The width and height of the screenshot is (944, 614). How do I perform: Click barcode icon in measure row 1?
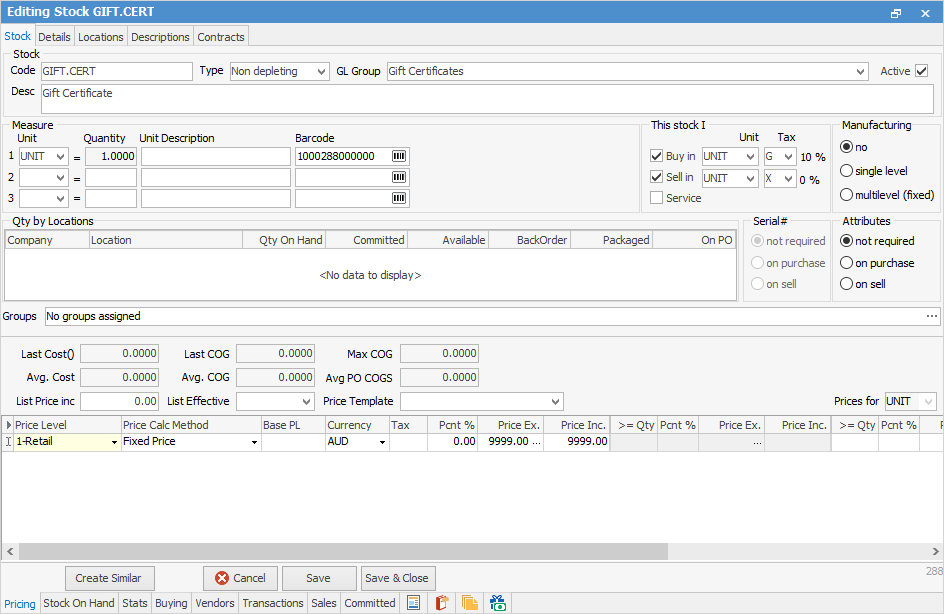point(399,157)
